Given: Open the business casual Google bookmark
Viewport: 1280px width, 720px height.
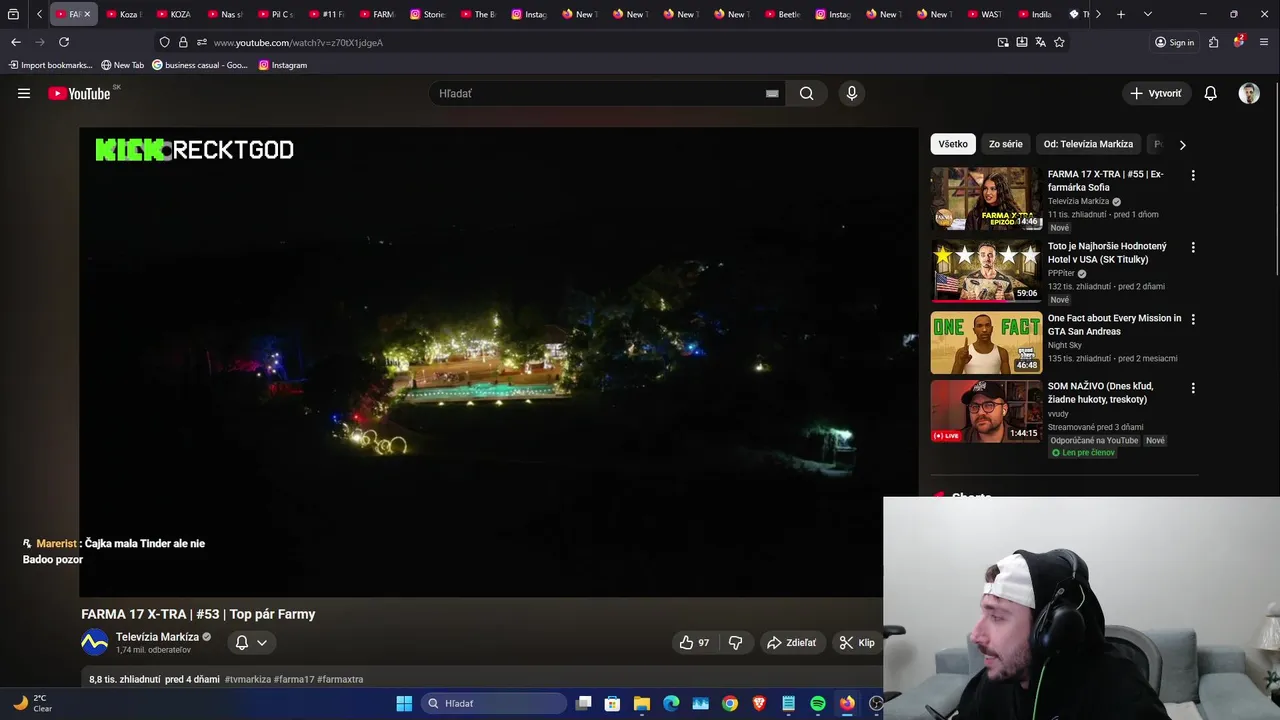Looking at the screenshot, I should pyautogui.click(x=199, y=65).
